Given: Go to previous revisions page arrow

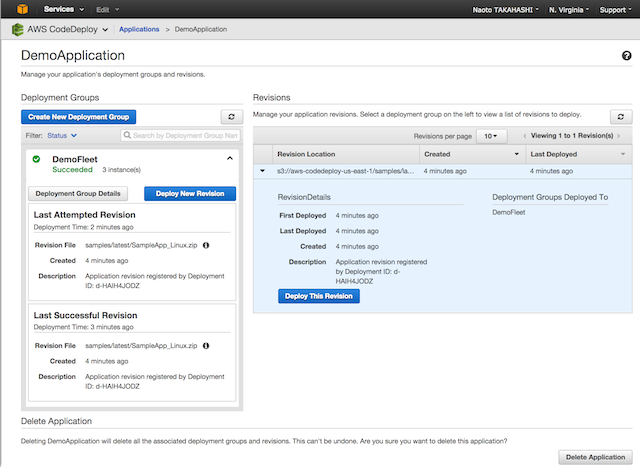Looking at the screenshot, I should coord(524,136).
